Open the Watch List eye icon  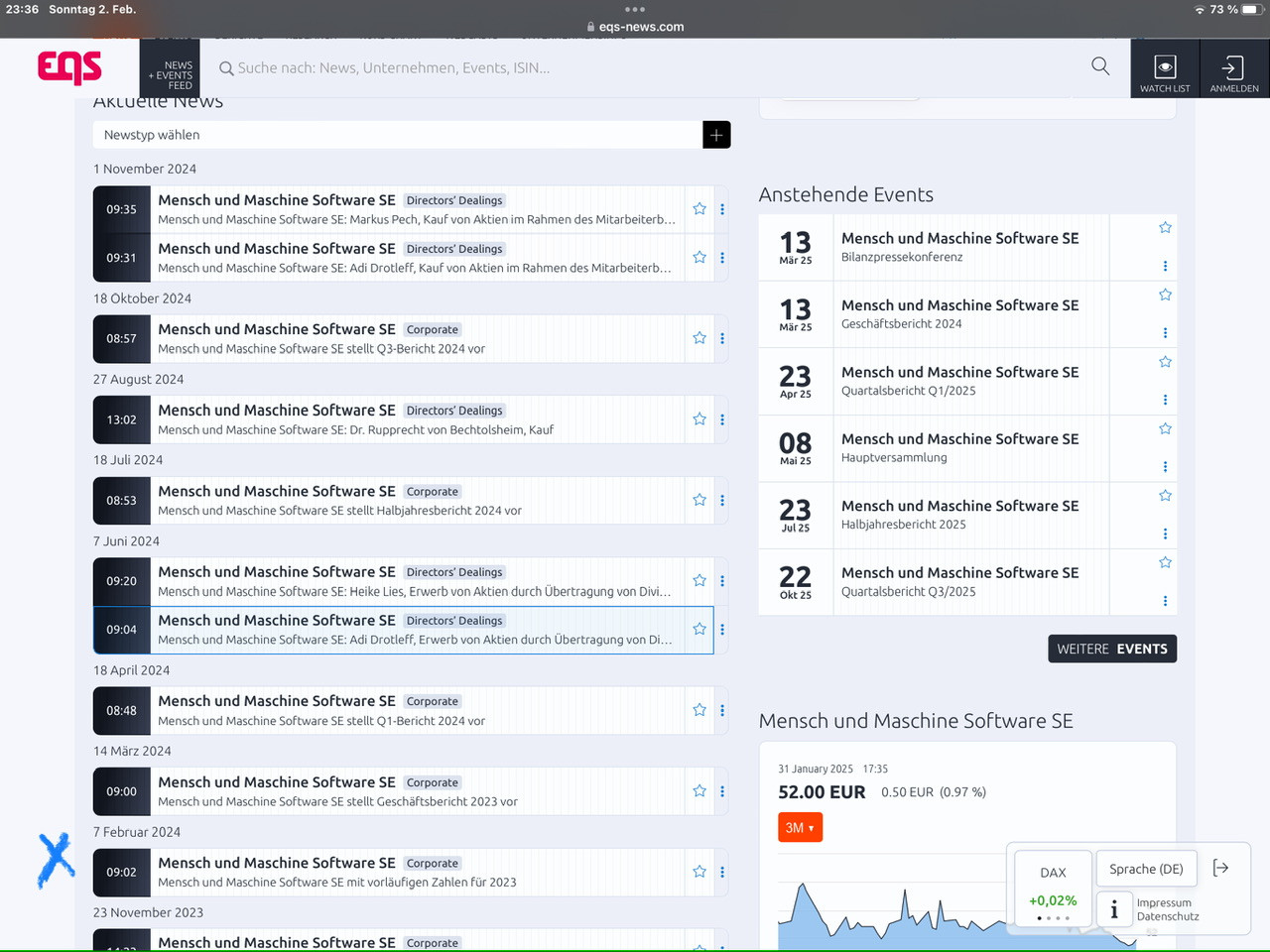coord(1165,68)
